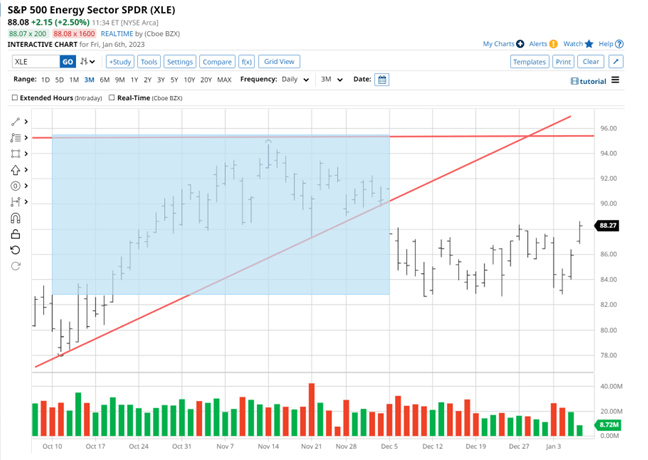Screen dimensions: 648x460
Task: Expand the My Charts menu
Action: click(503, 44)
